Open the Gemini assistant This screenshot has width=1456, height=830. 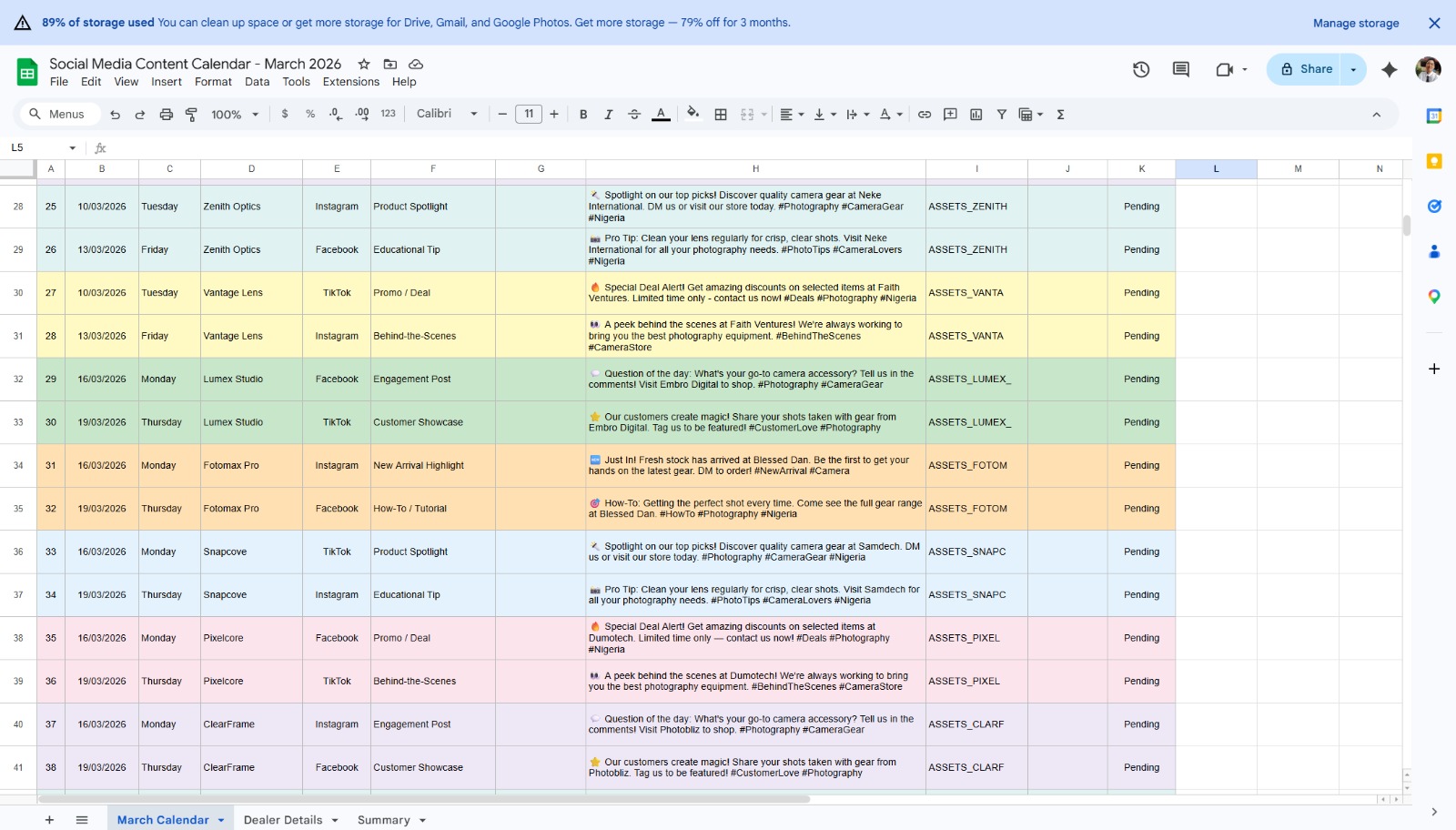click(1390, 69)
